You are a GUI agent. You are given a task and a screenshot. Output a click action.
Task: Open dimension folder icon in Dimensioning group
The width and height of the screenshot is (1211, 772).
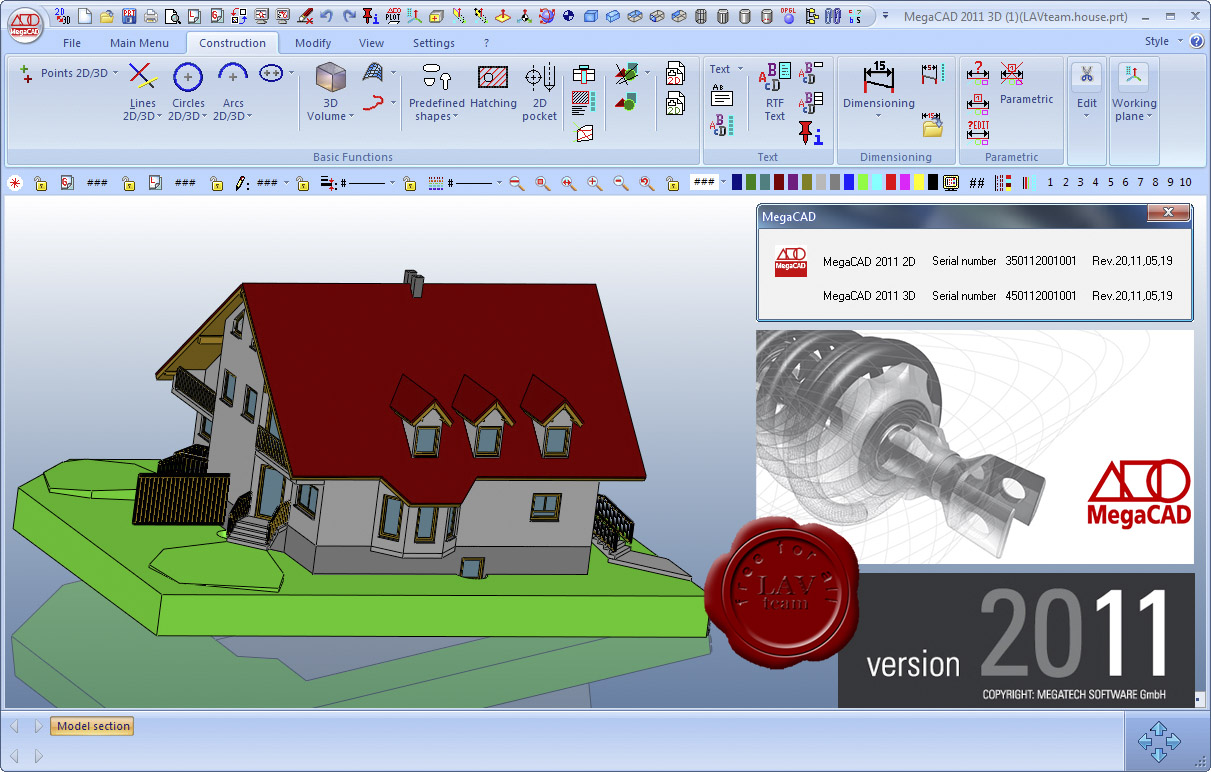pos(932,125)
